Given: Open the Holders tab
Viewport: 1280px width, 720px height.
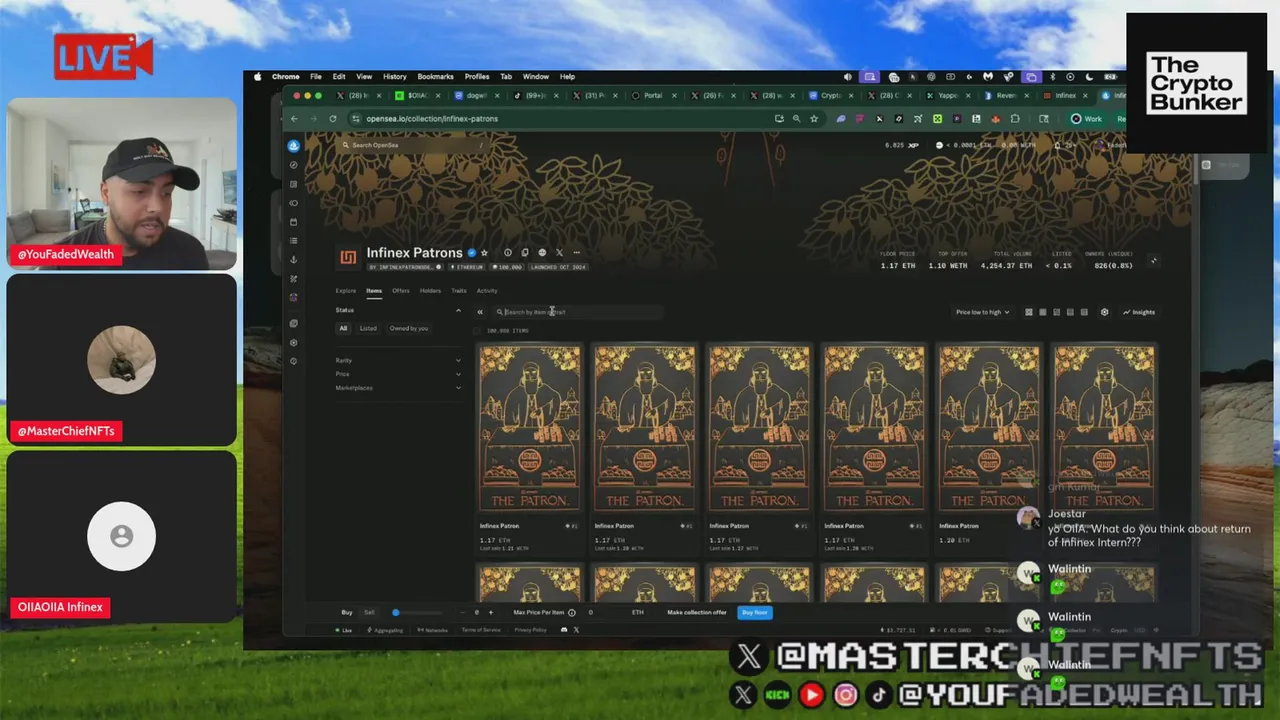Looking at the screenshot, I should 430,291.
